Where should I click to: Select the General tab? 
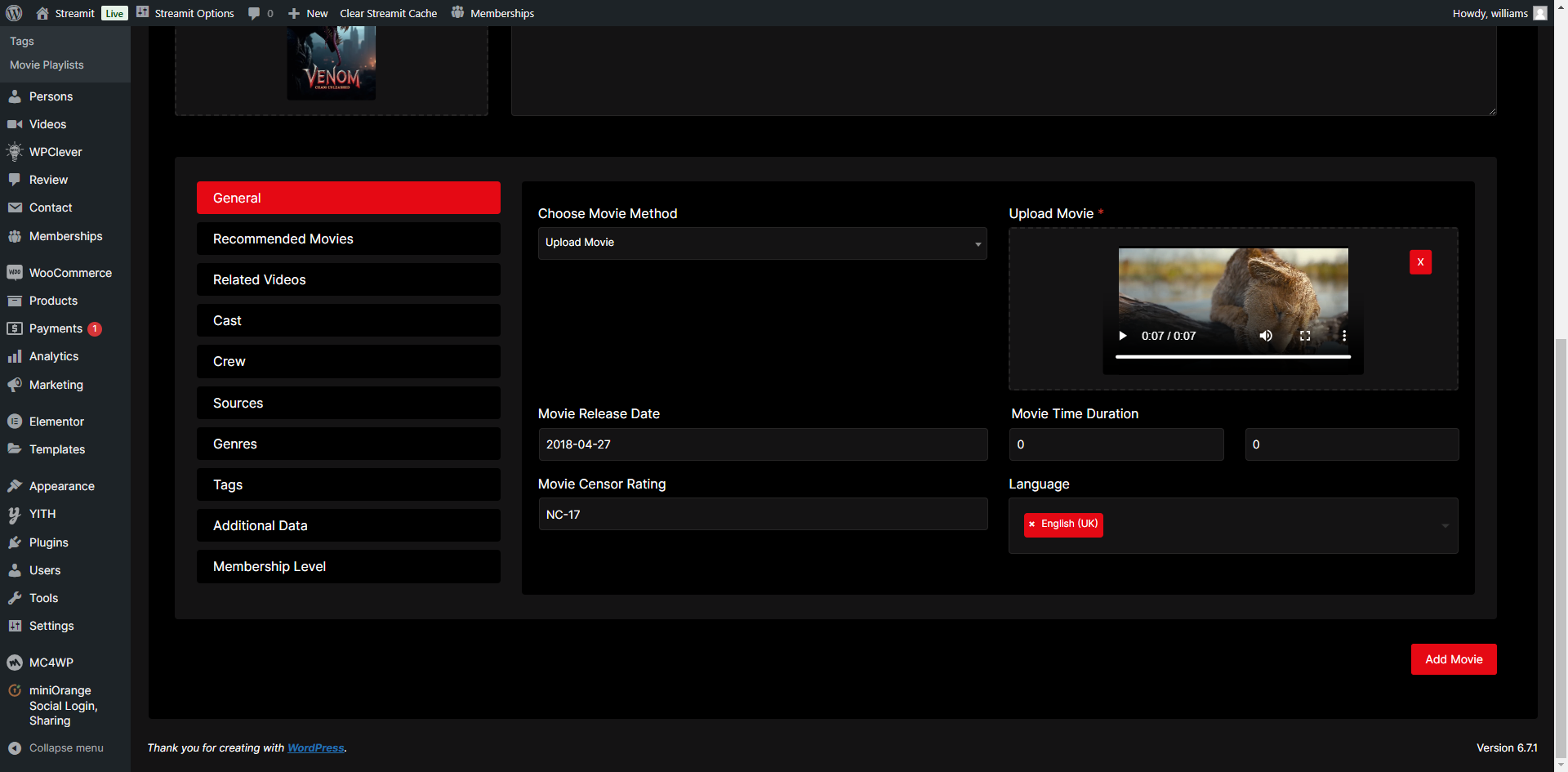click(x=349, y=198)
